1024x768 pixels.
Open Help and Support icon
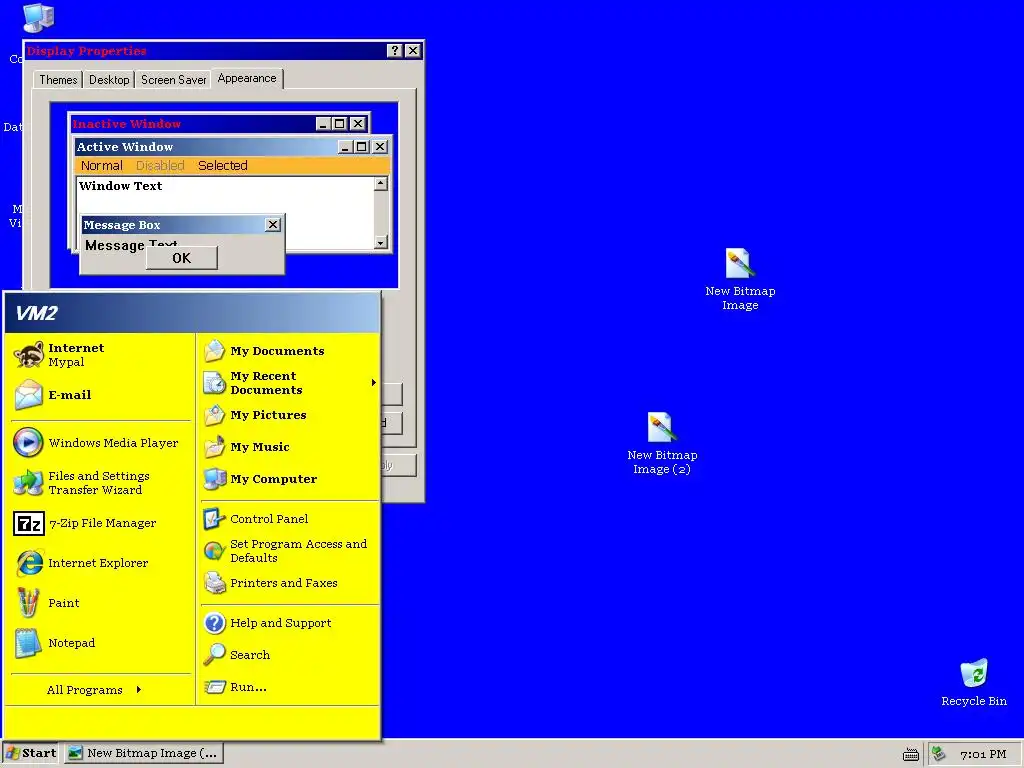click(214, 623)
